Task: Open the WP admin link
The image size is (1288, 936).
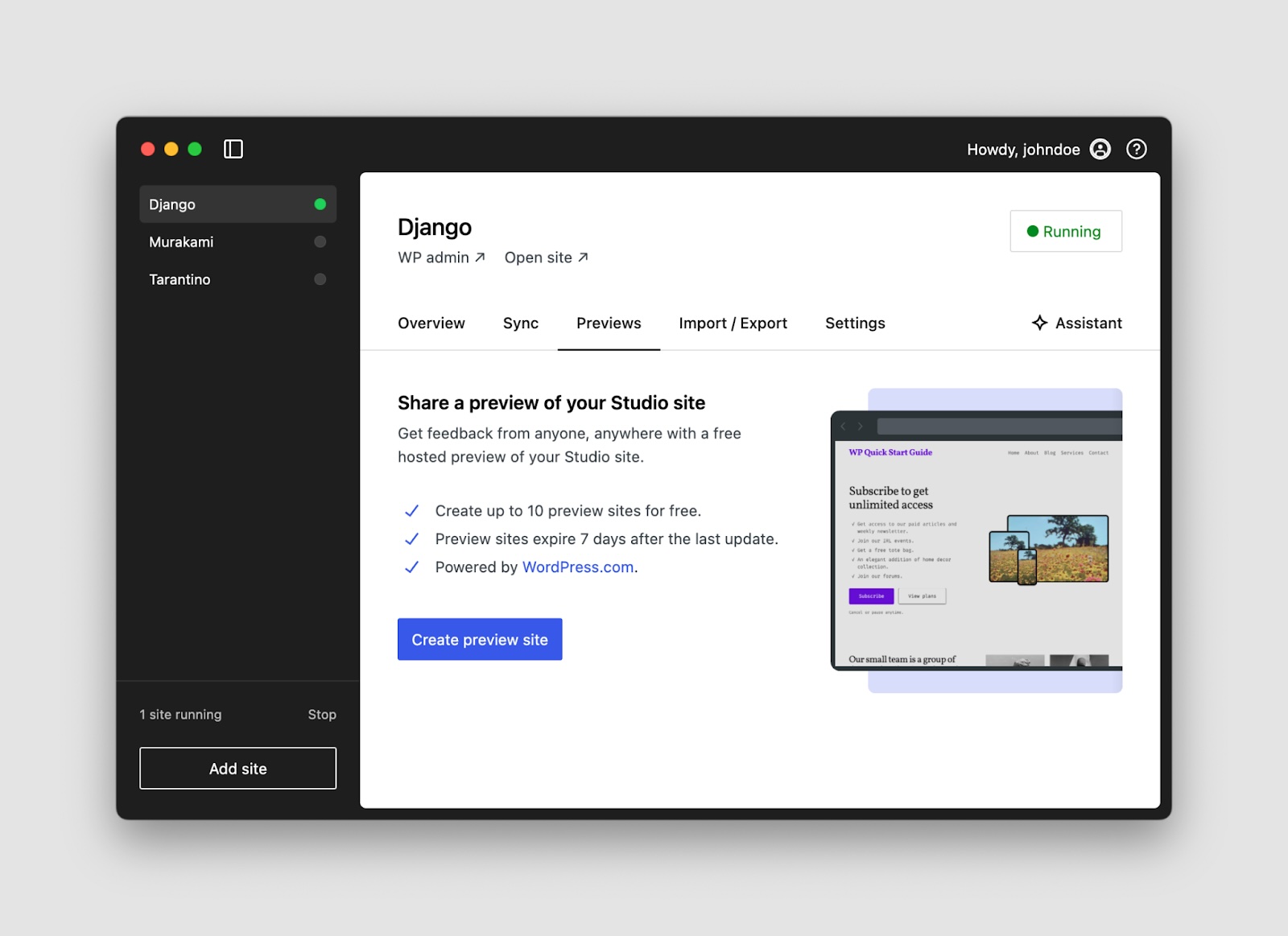Action: click(441, 258)
